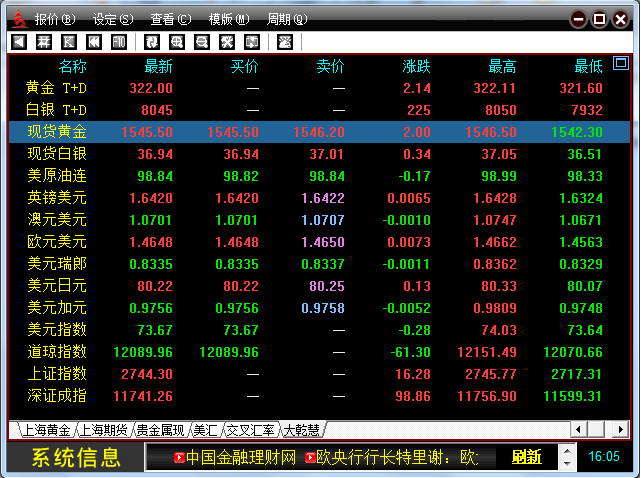Viewport: 641px width, 478px height.
Task: Switch to the 贵金属现 tab
Action: click(160, 430)
